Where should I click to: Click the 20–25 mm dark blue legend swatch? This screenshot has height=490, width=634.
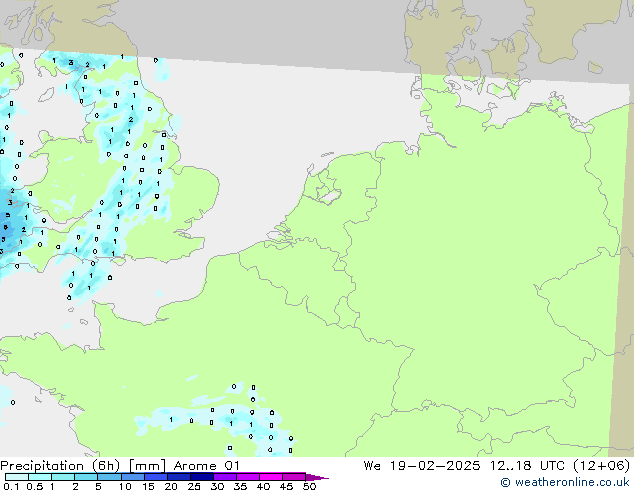click(x=179, y=477)
